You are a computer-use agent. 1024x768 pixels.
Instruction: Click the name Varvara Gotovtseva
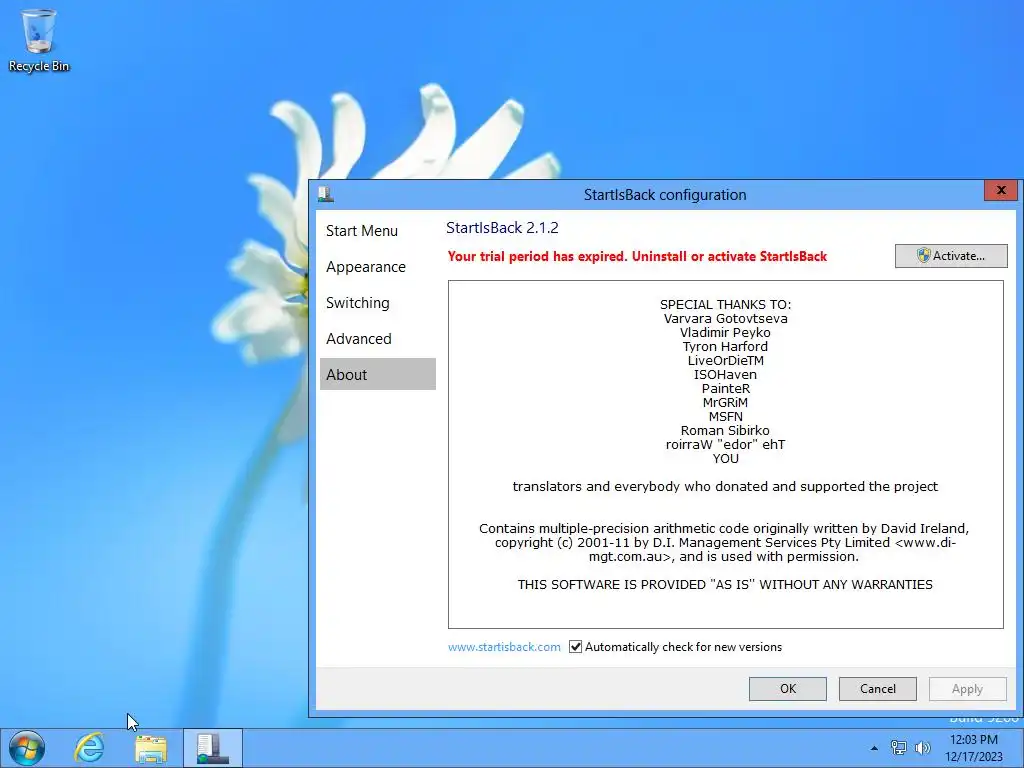click(x=726, y=319)
